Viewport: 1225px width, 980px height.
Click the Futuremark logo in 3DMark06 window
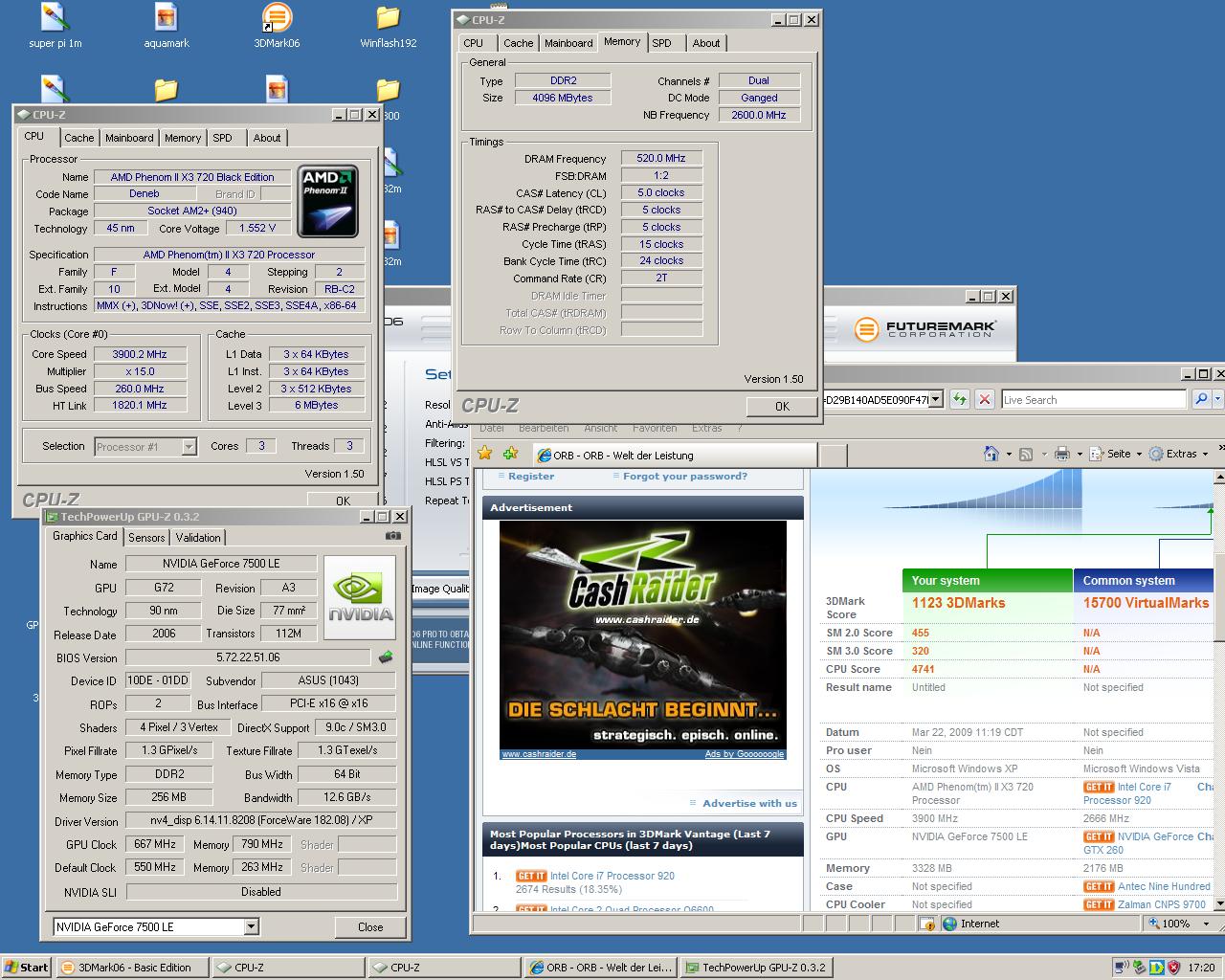pos(925,329)
